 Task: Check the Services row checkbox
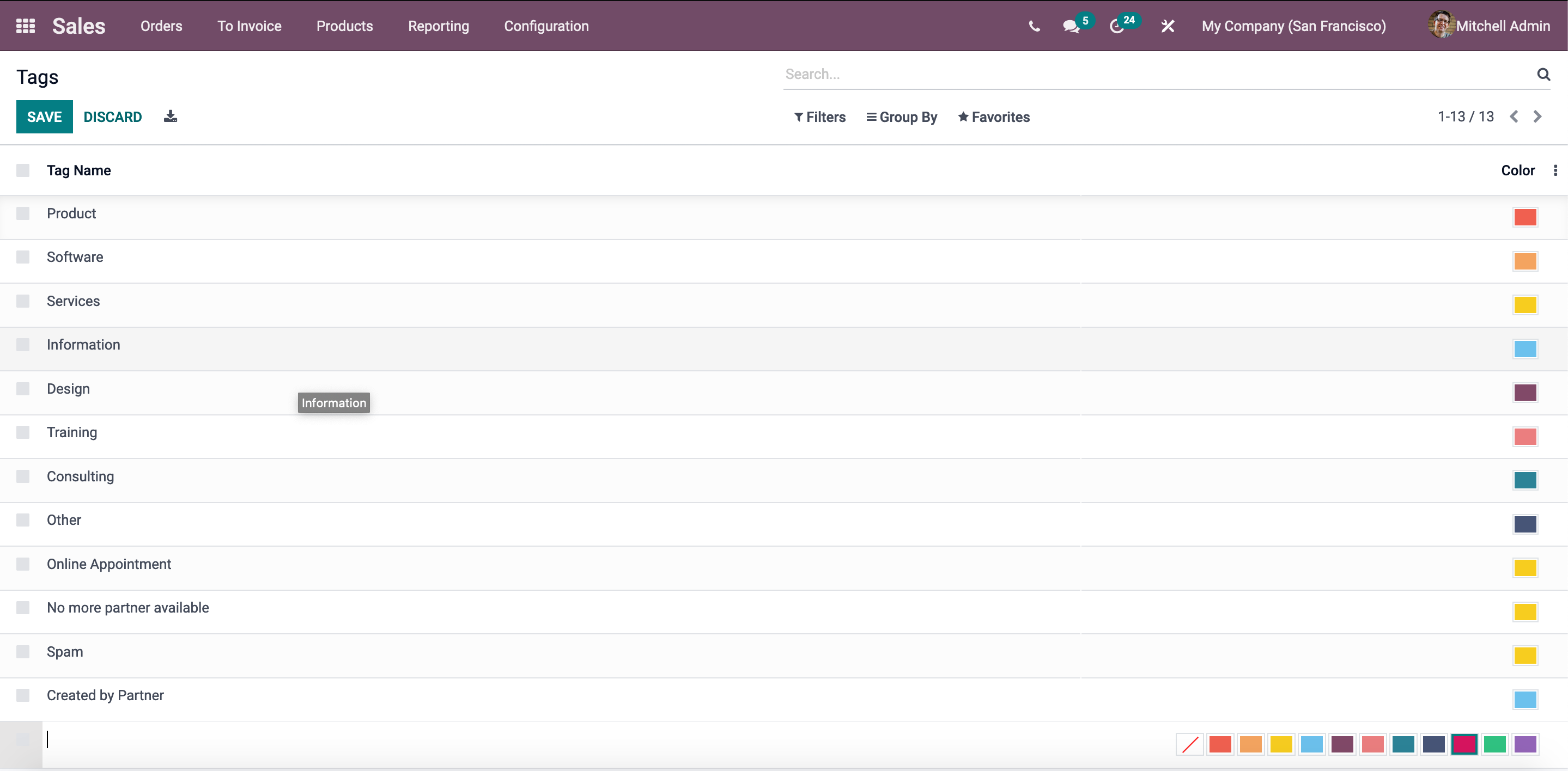pos(22,301)
